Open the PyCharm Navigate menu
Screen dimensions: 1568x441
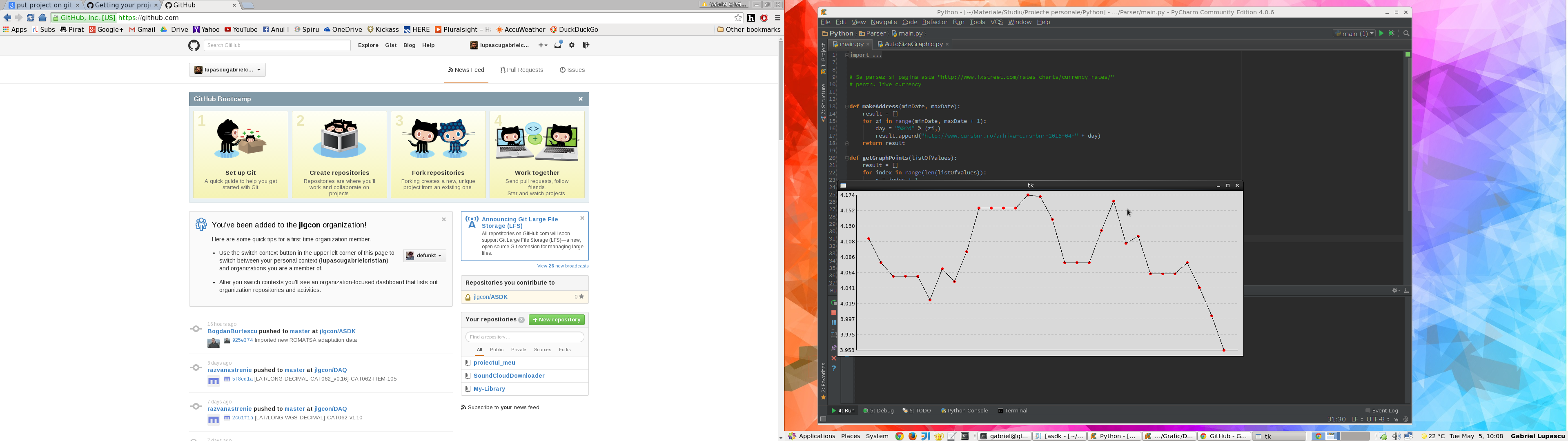883,22
